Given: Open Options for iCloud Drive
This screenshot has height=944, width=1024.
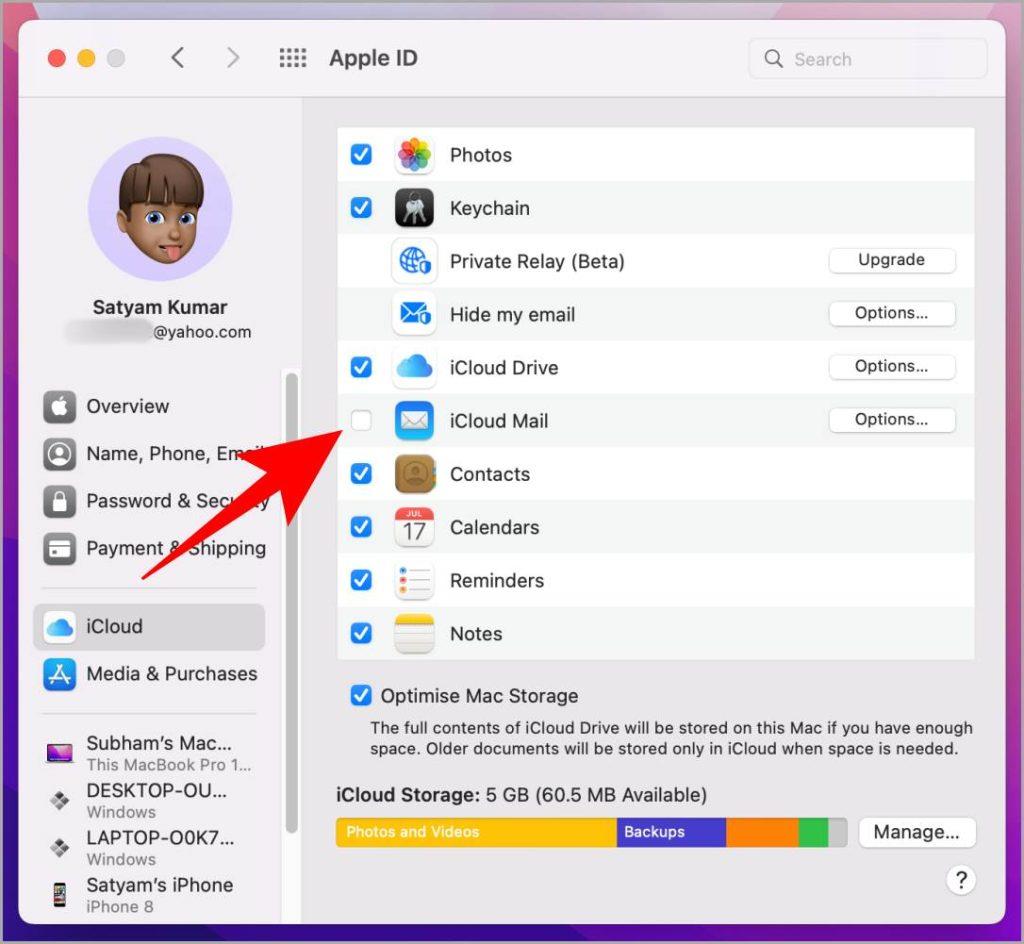Looking at the screenshot, I should (891, 366).
